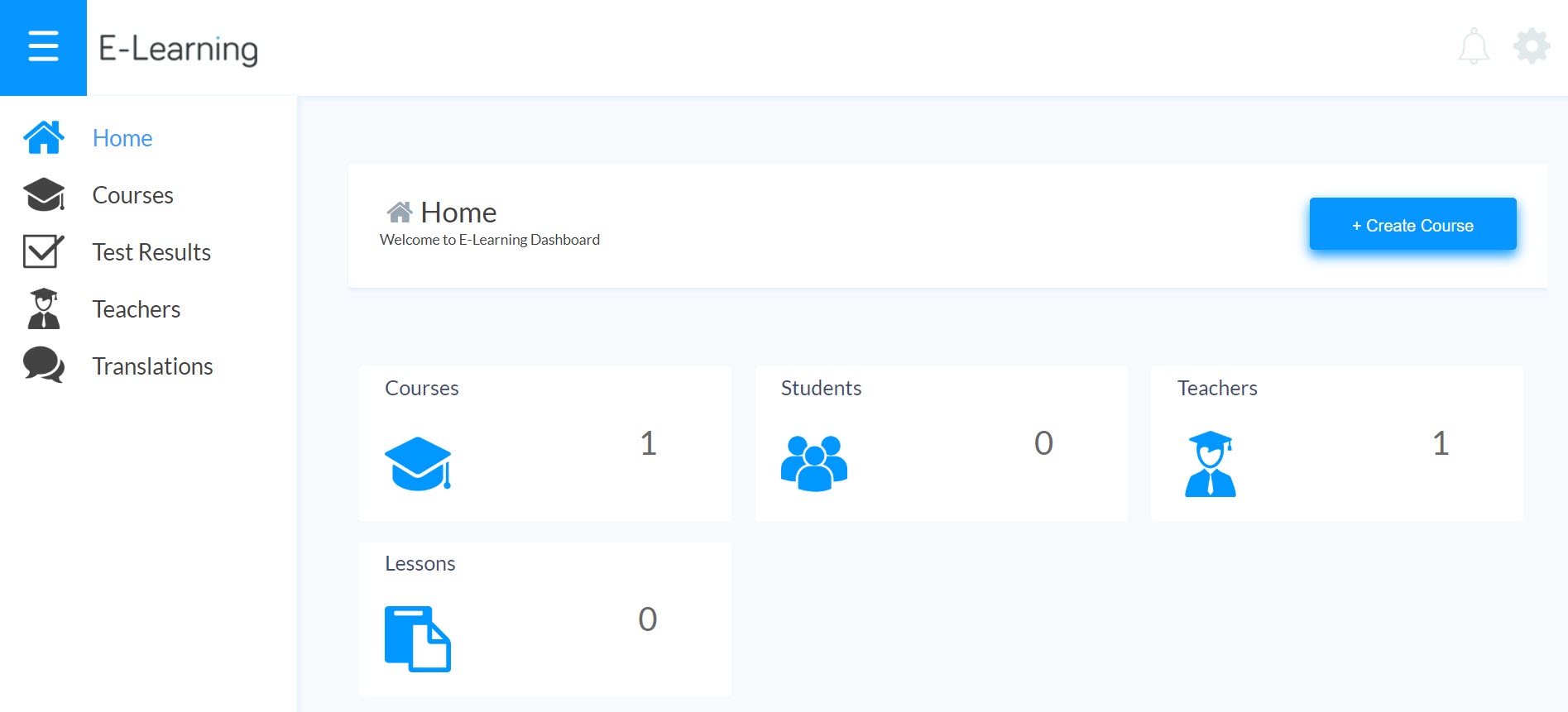Click the Home house icon in sidebar
The height and width of the screenshot is (712, 1568).
click(44, 137)
